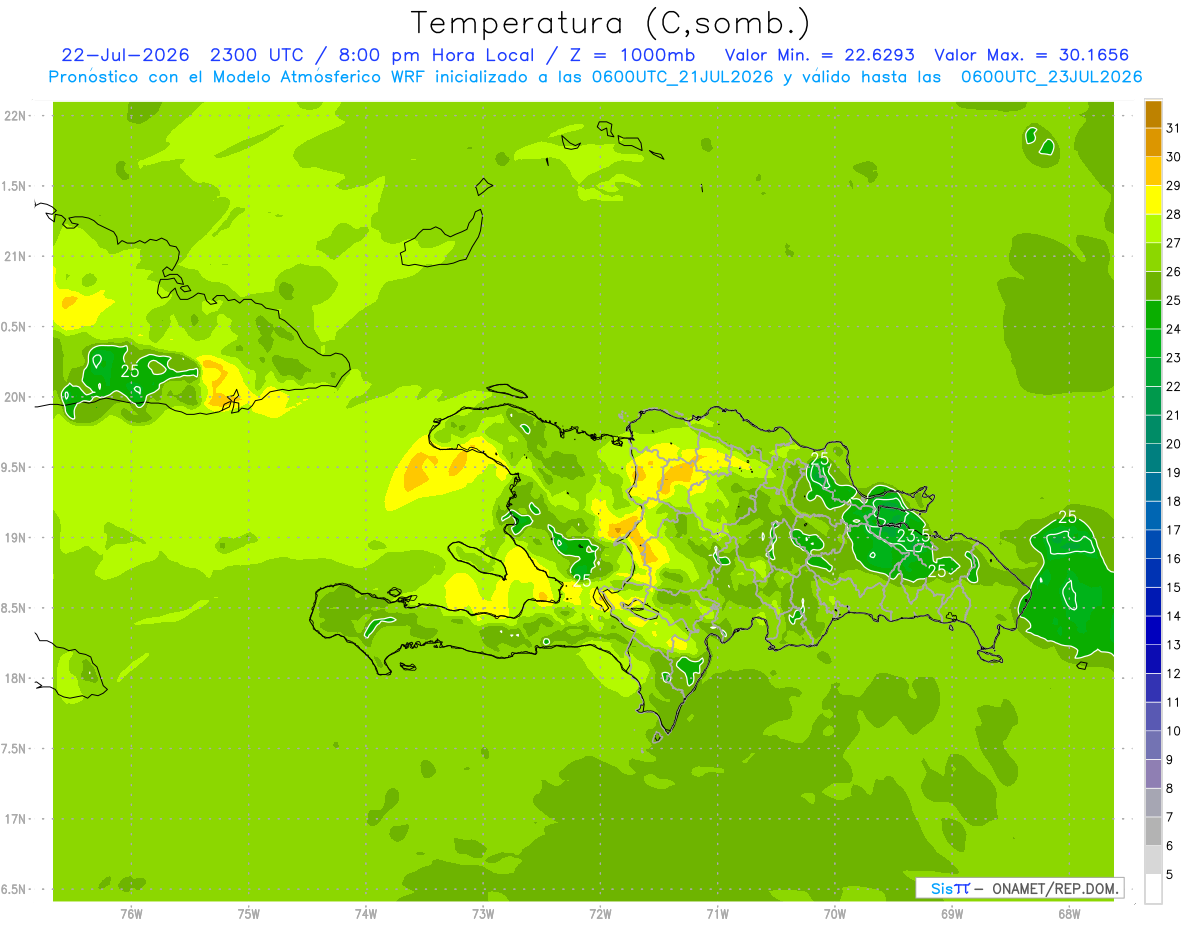Click the "20" colorbar scale label
This screenshot has height=927, width=1200.
[1173, 444]
